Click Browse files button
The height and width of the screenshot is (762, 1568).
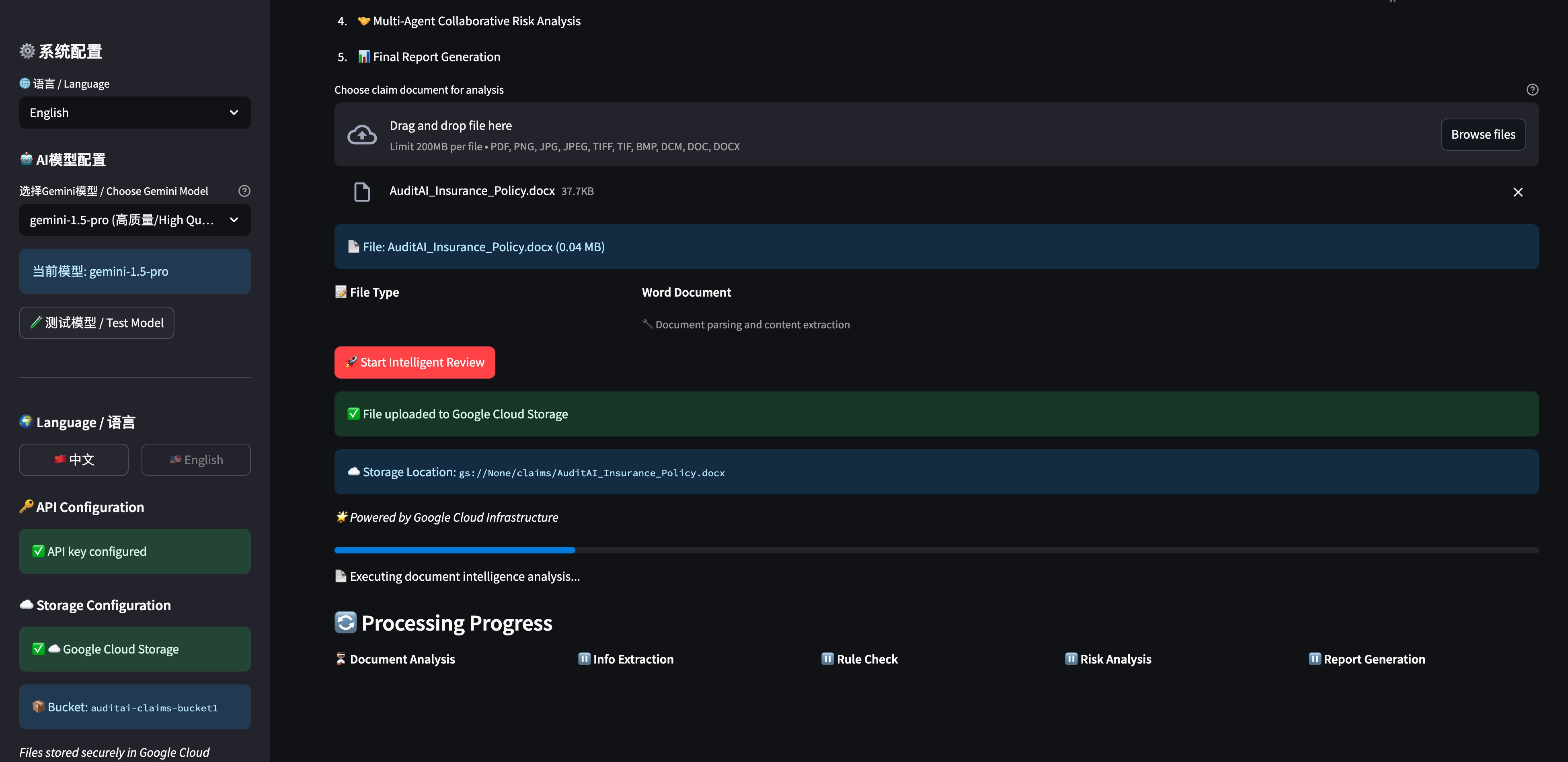pyautogui.click(x=1483, y=135)
